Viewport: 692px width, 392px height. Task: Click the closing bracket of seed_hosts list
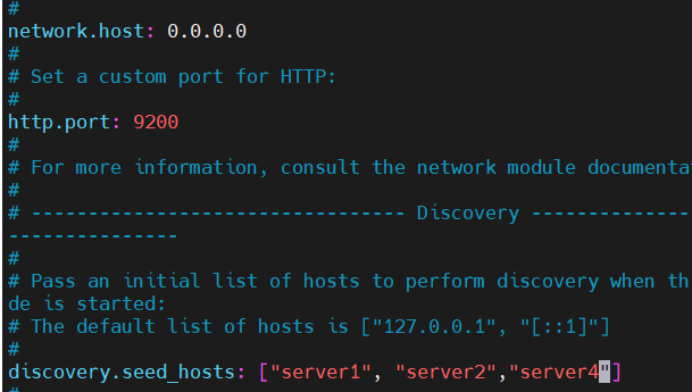point(616,372)
